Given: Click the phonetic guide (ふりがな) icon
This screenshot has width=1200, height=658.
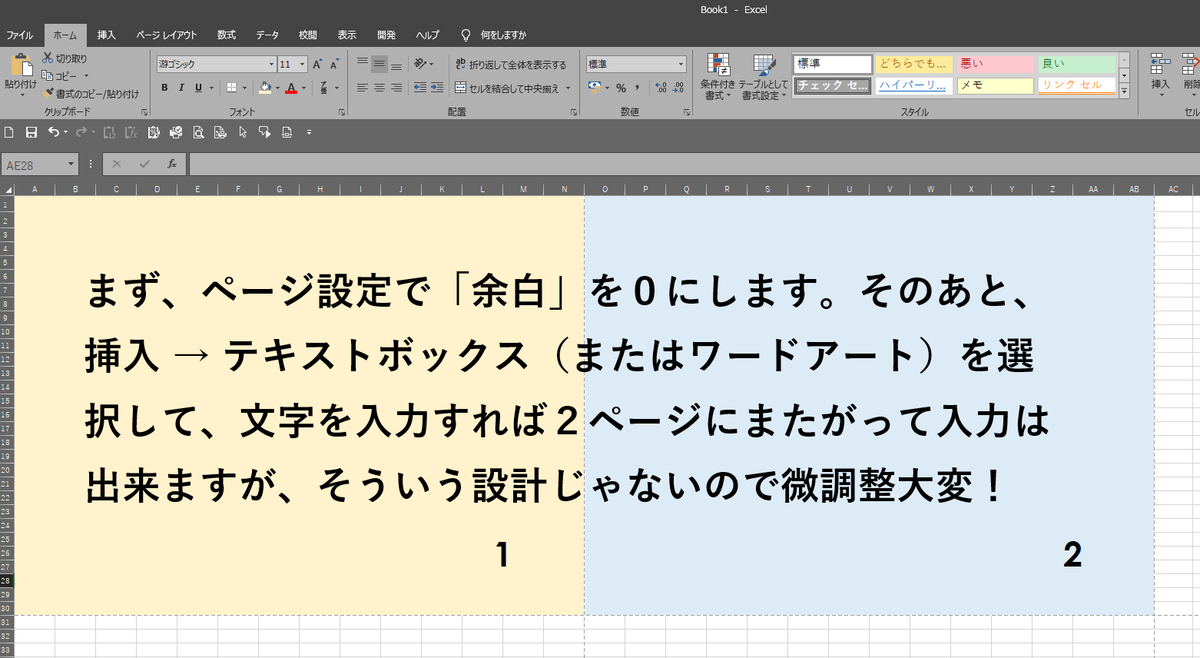Looking at the screenshot, I should point(324,87).
